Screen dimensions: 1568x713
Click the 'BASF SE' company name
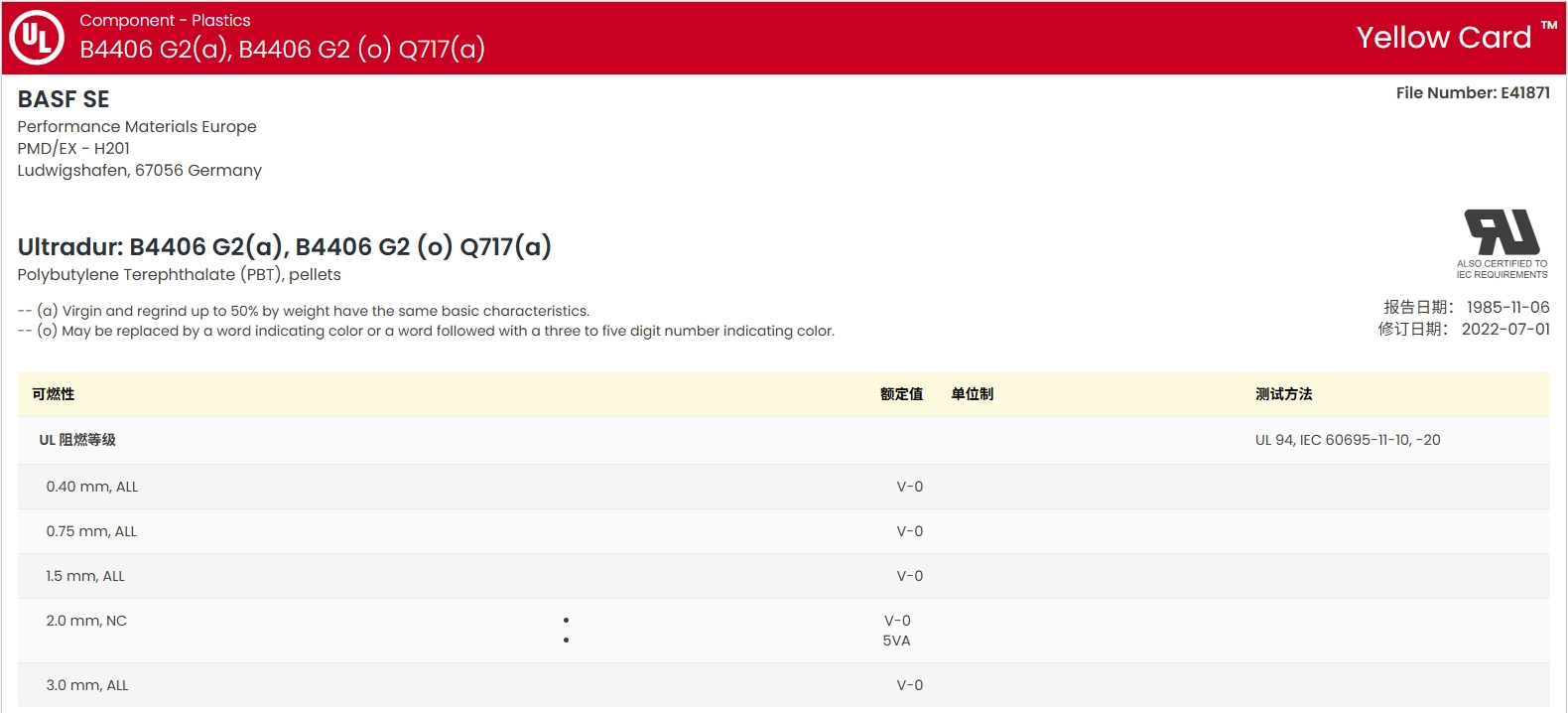64,99
